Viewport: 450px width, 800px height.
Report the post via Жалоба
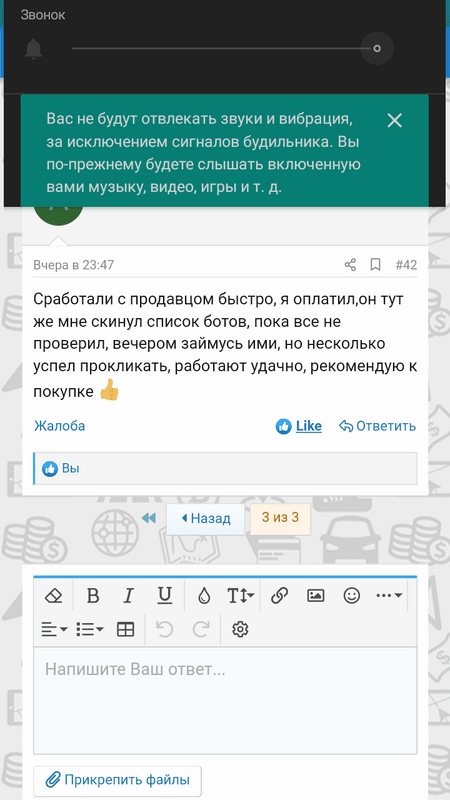pyautogui.click(x=60, y=426)
